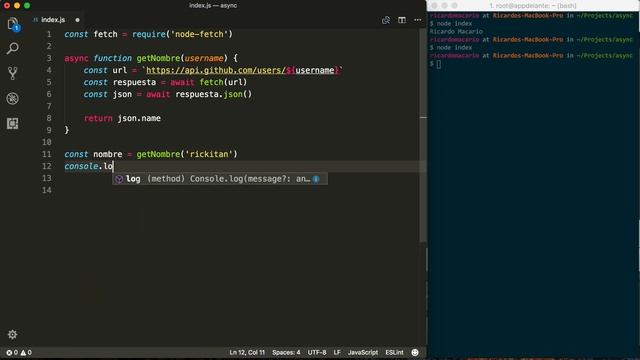Click first 'node index' command in terminal
The height and width of the screenshot is (360, 640).
[x=454, y=24]
